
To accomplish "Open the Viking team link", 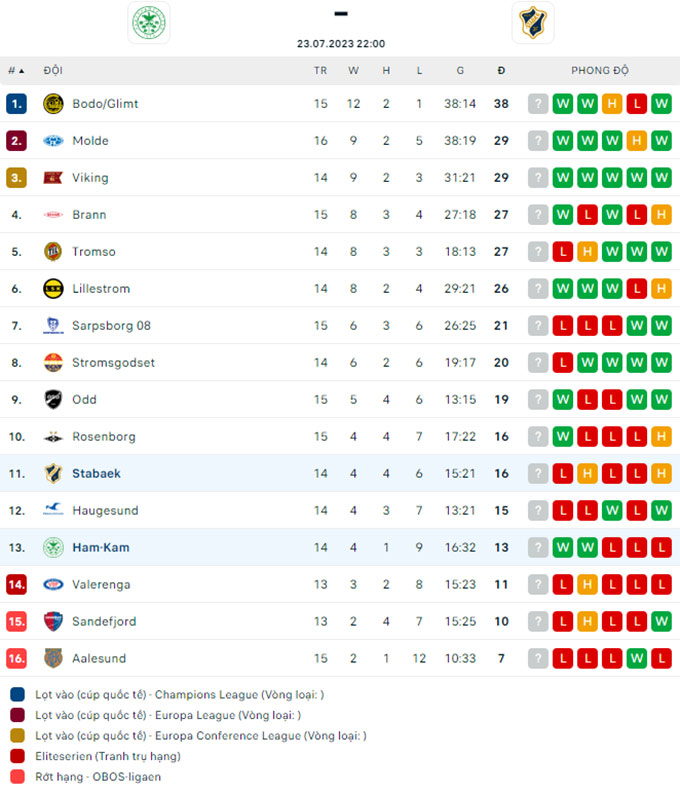I will click(x=90, y=178).
